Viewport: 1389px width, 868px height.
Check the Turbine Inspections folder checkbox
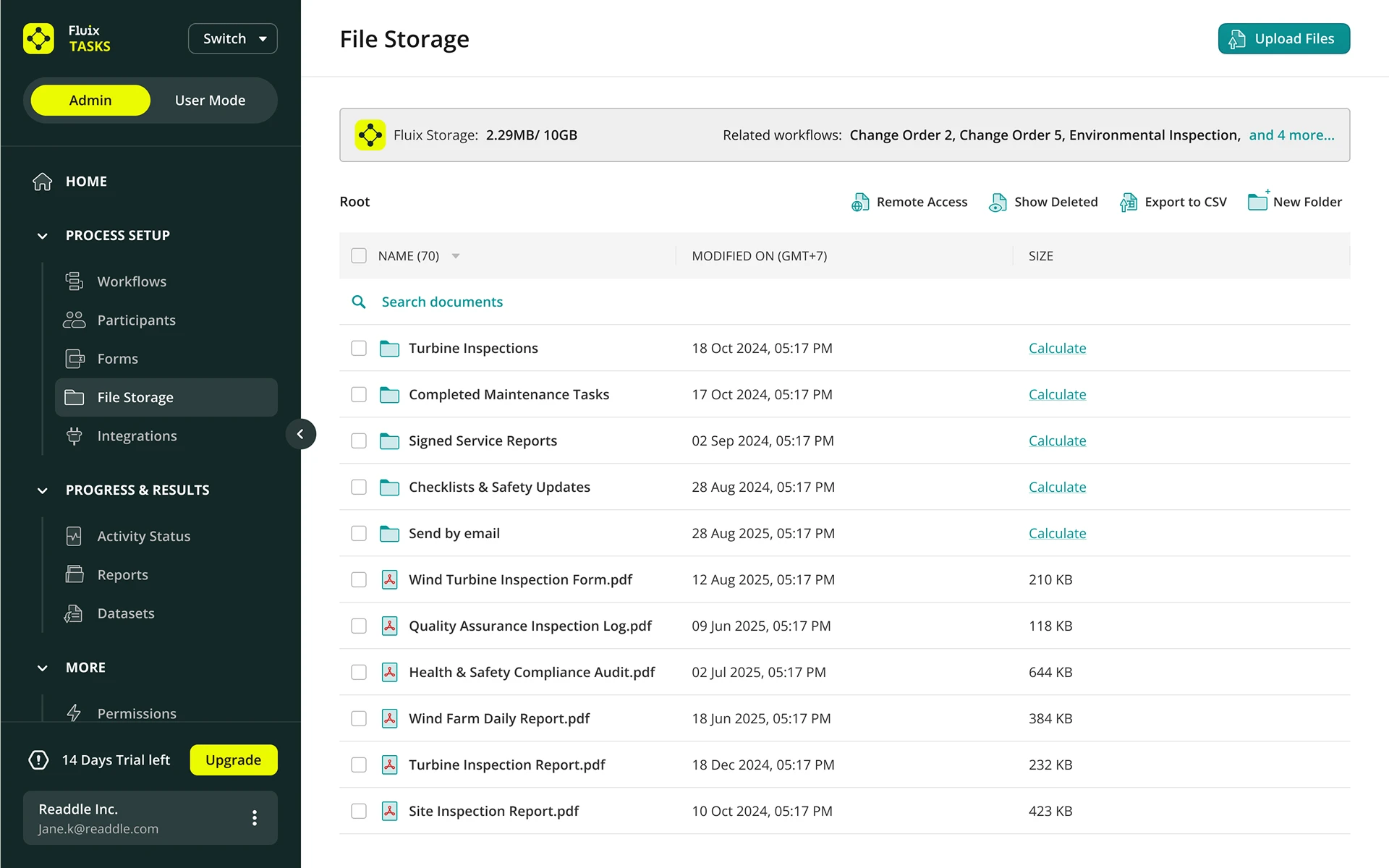359,348
